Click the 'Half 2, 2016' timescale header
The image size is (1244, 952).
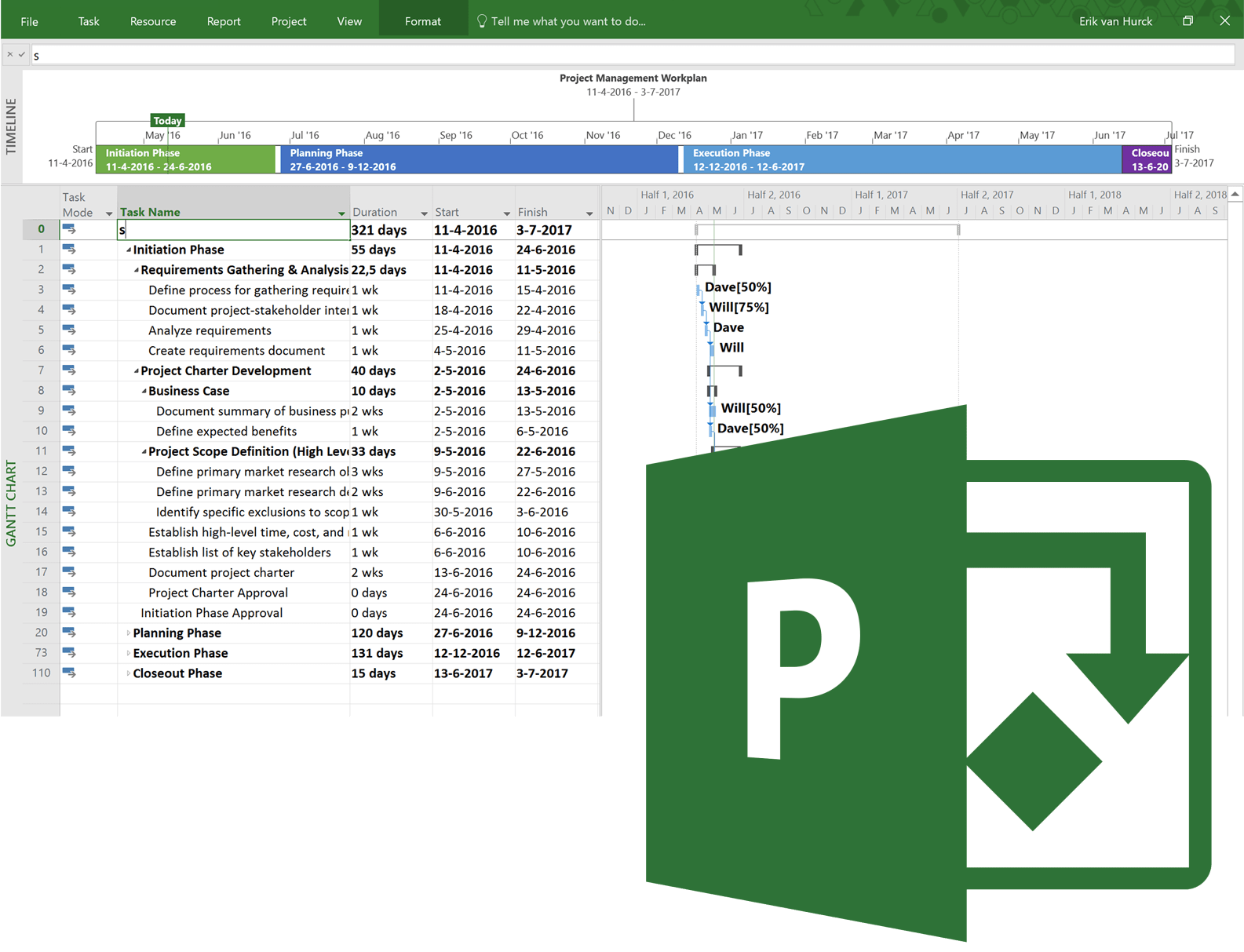tap(774, 195)
